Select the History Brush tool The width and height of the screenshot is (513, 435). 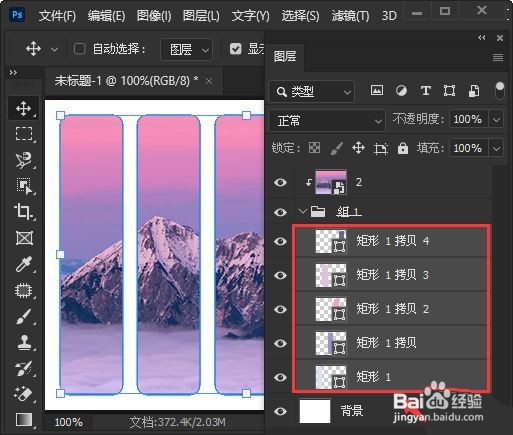[24, 368]
